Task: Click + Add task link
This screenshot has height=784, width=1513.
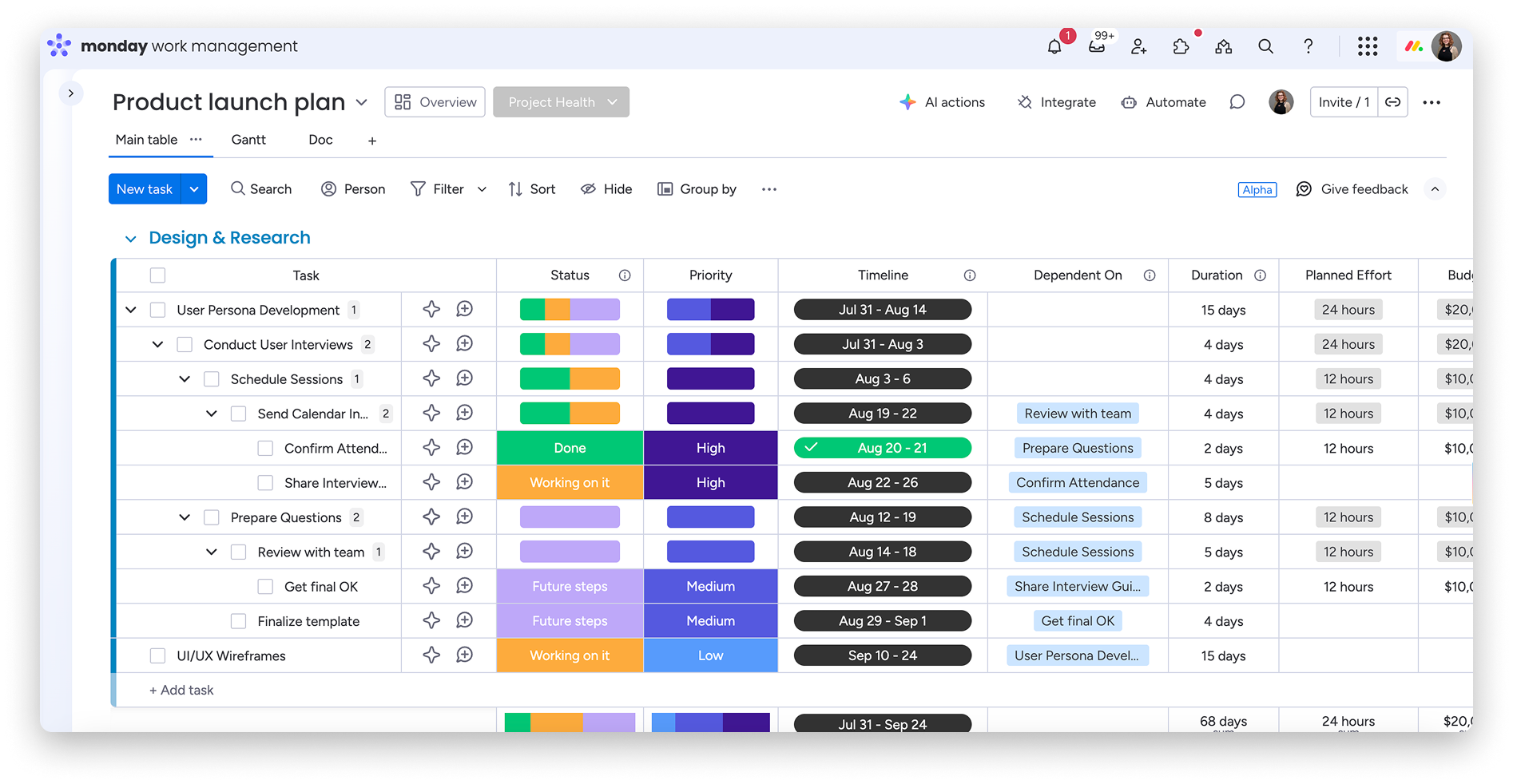Action: coord(181,690)
